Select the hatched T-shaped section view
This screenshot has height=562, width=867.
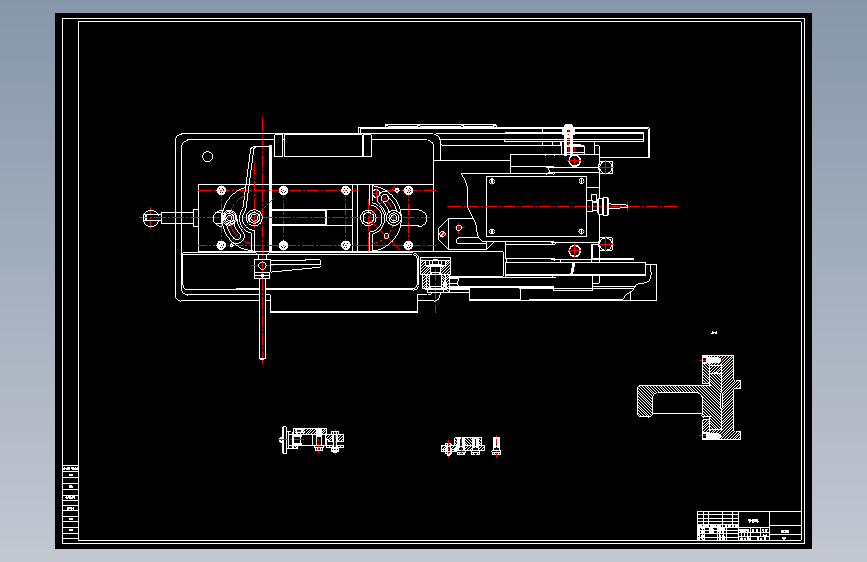689,398
